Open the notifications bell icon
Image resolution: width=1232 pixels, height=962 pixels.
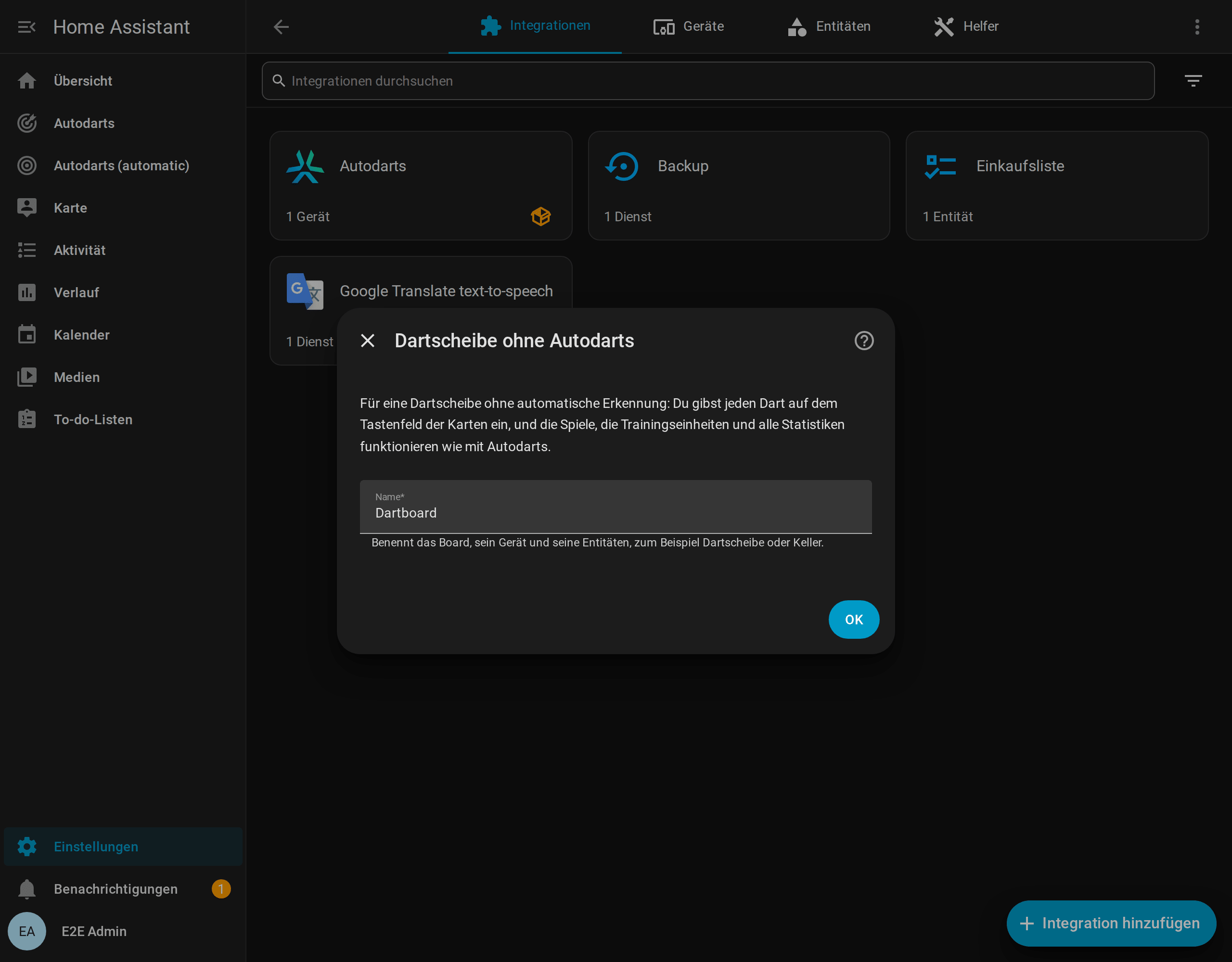click(x=26, y=889)
